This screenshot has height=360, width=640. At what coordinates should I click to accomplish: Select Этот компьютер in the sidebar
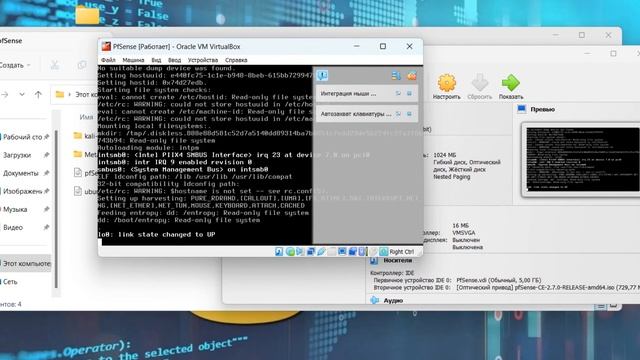click(26, 264)
